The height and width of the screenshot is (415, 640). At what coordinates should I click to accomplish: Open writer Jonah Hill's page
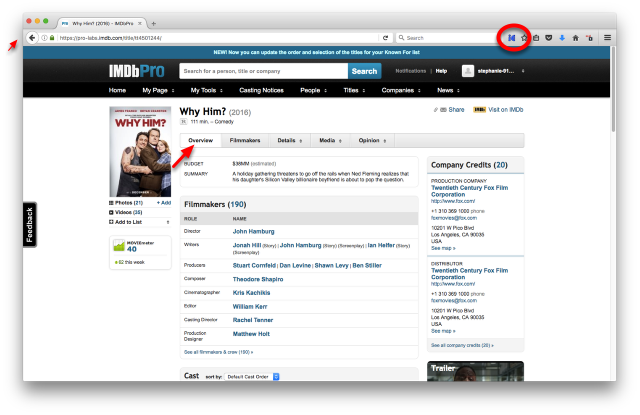247,245
